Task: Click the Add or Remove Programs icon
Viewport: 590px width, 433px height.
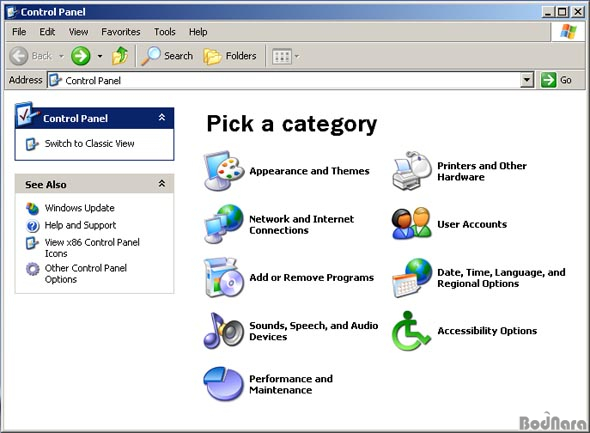Action: tap(224, 278)
